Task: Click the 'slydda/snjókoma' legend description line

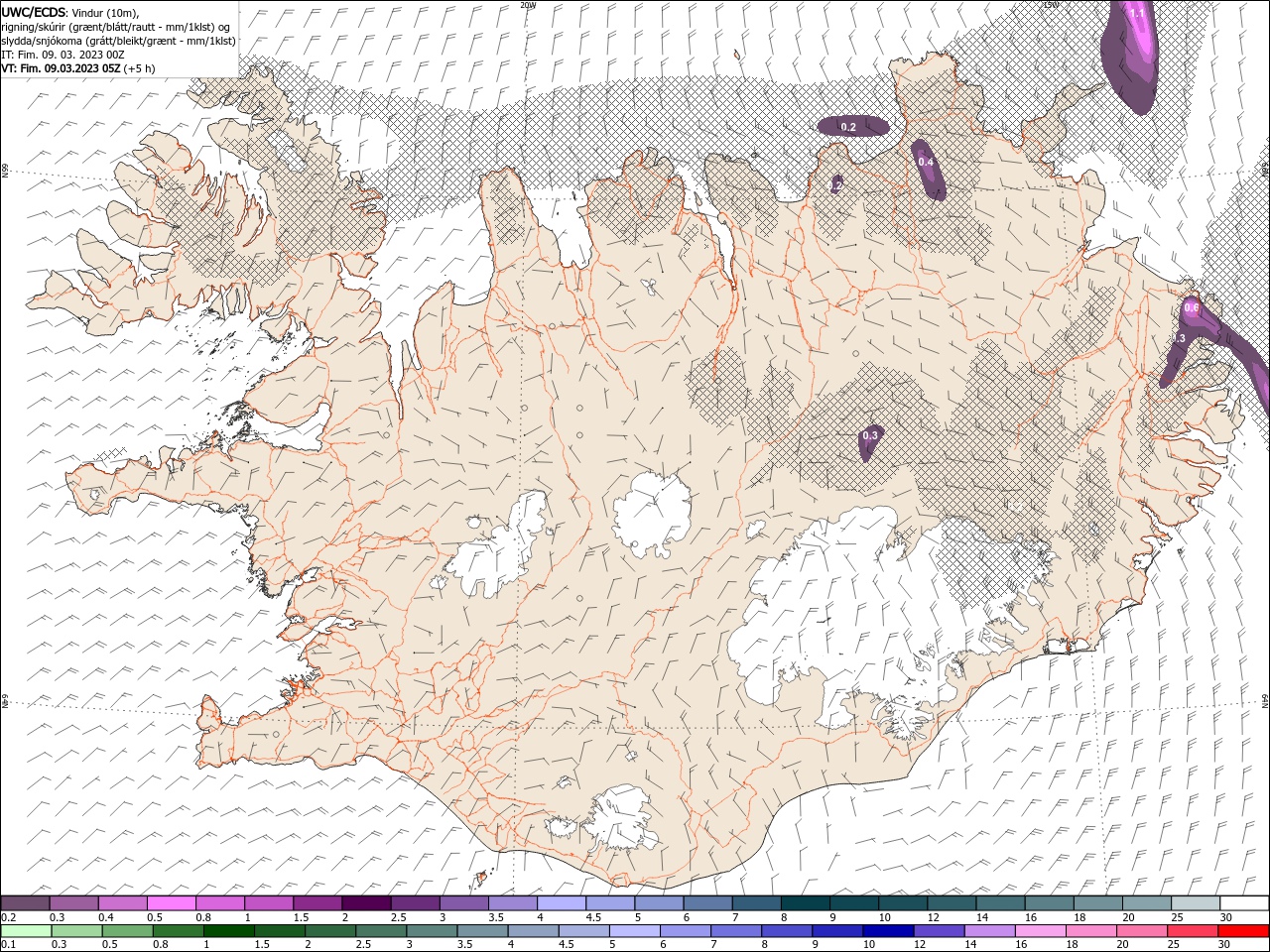Action: [119, 41]
